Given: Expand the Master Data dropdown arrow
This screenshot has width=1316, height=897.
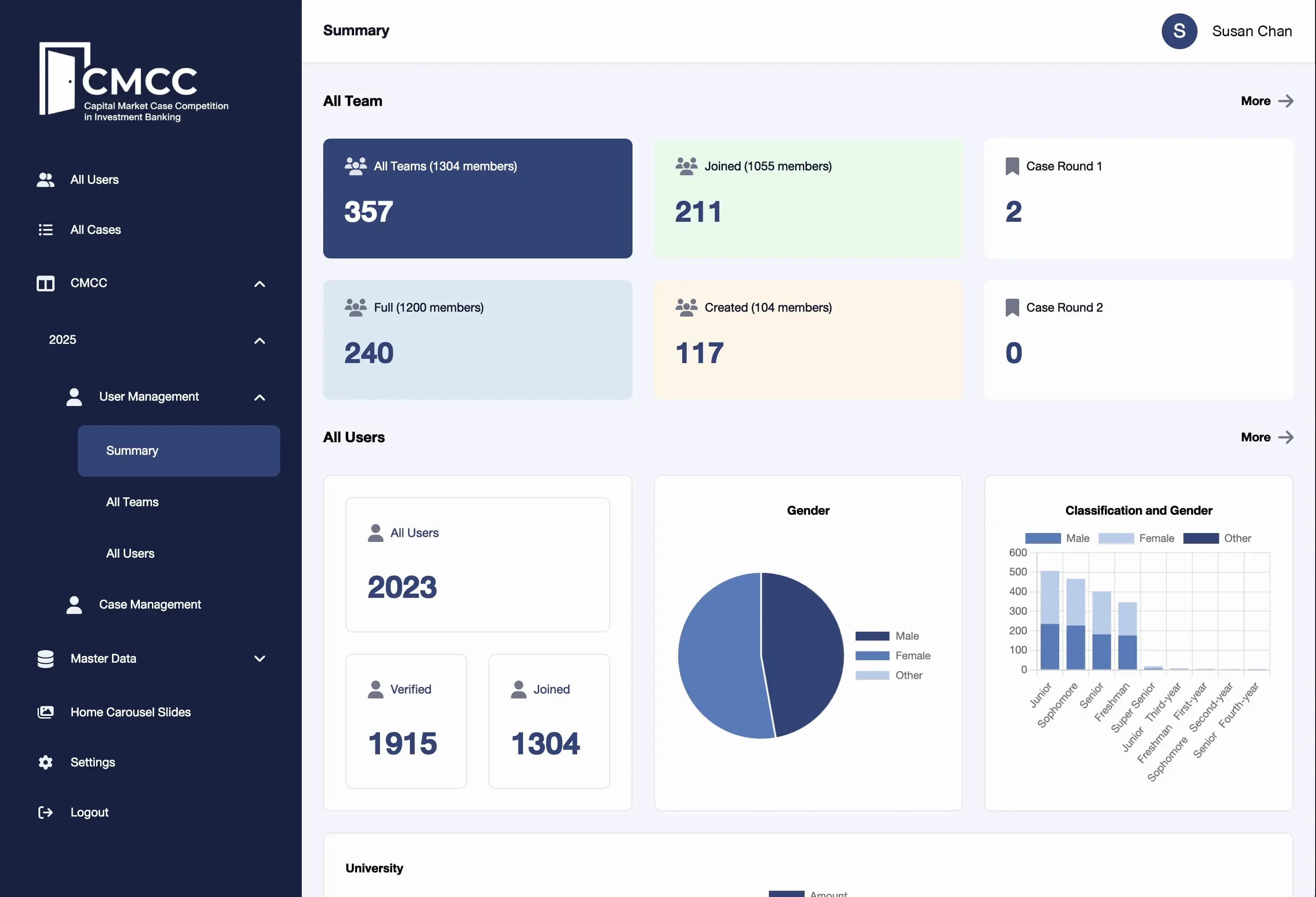Looking at the screenshot, I should point(259,658).
